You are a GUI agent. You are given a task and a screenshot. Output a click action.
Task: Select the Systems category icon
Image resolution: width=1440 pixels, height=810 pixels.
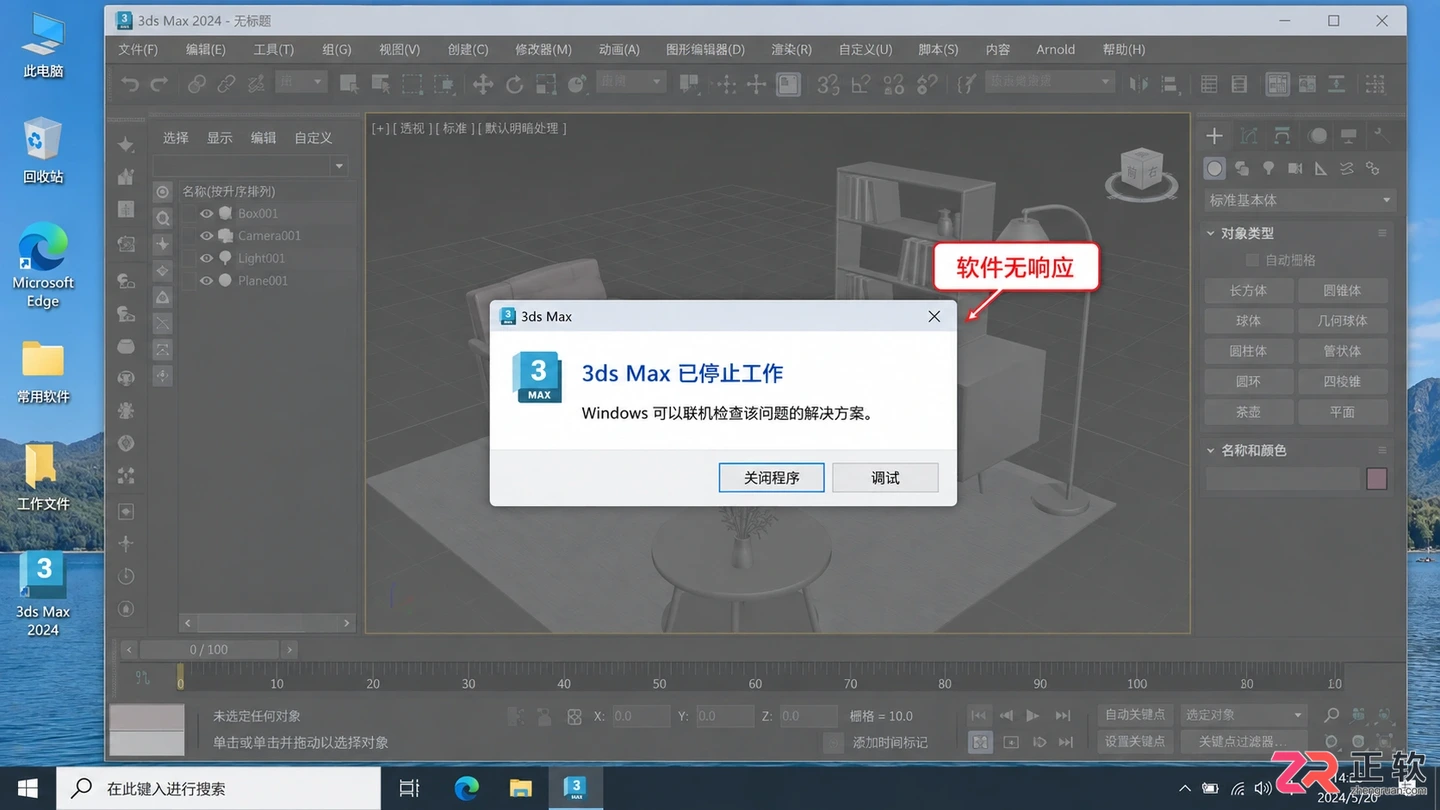(1373, 168)
